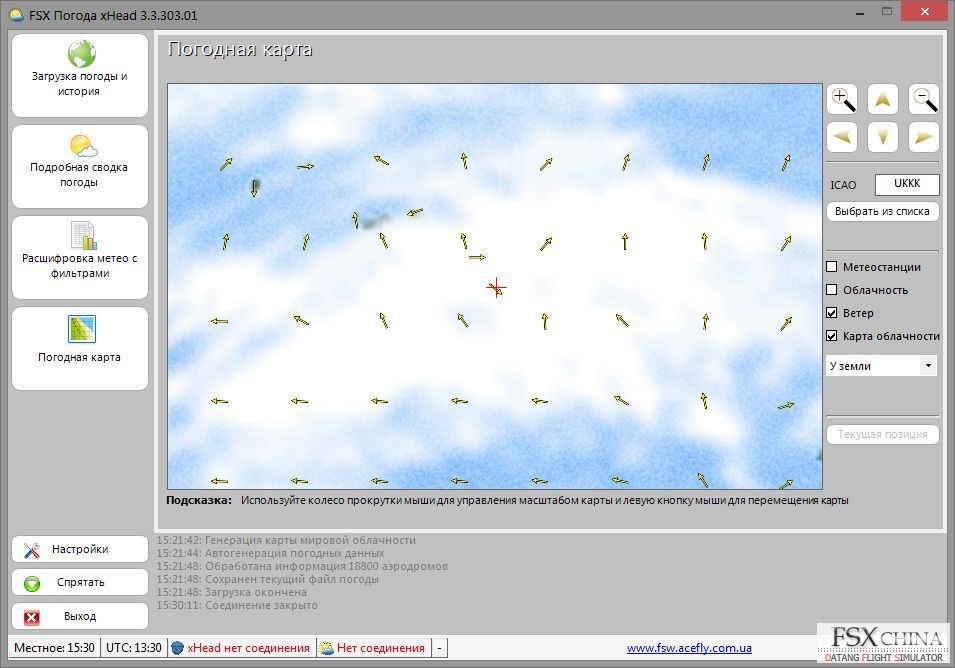Click the shield icon beside xHead status
This screenshot has width=955, height=668.
coord(177,648)
